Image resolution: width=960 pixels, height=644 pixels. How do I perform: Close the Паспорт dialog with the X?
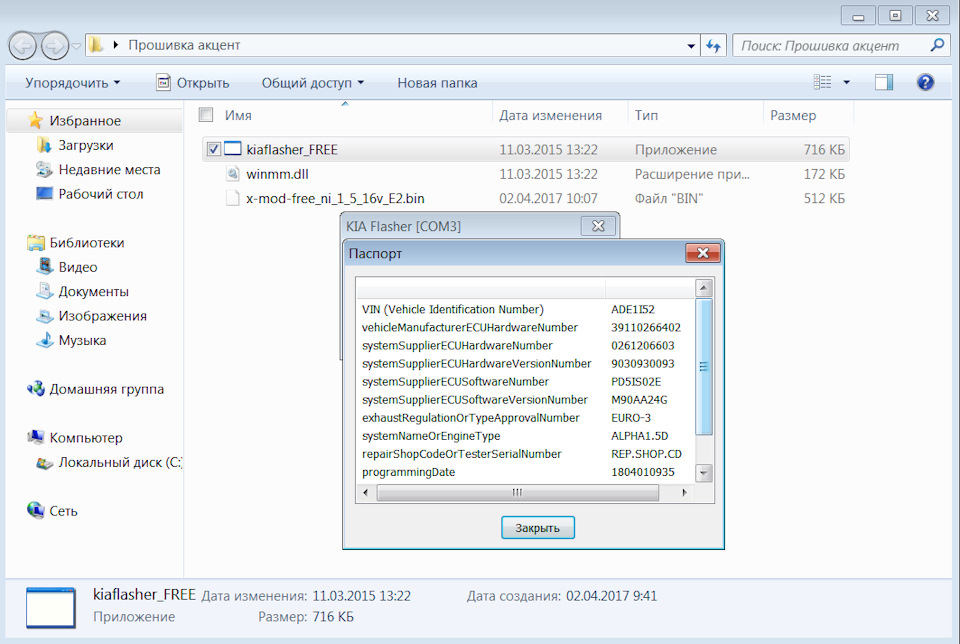[703, 253]
